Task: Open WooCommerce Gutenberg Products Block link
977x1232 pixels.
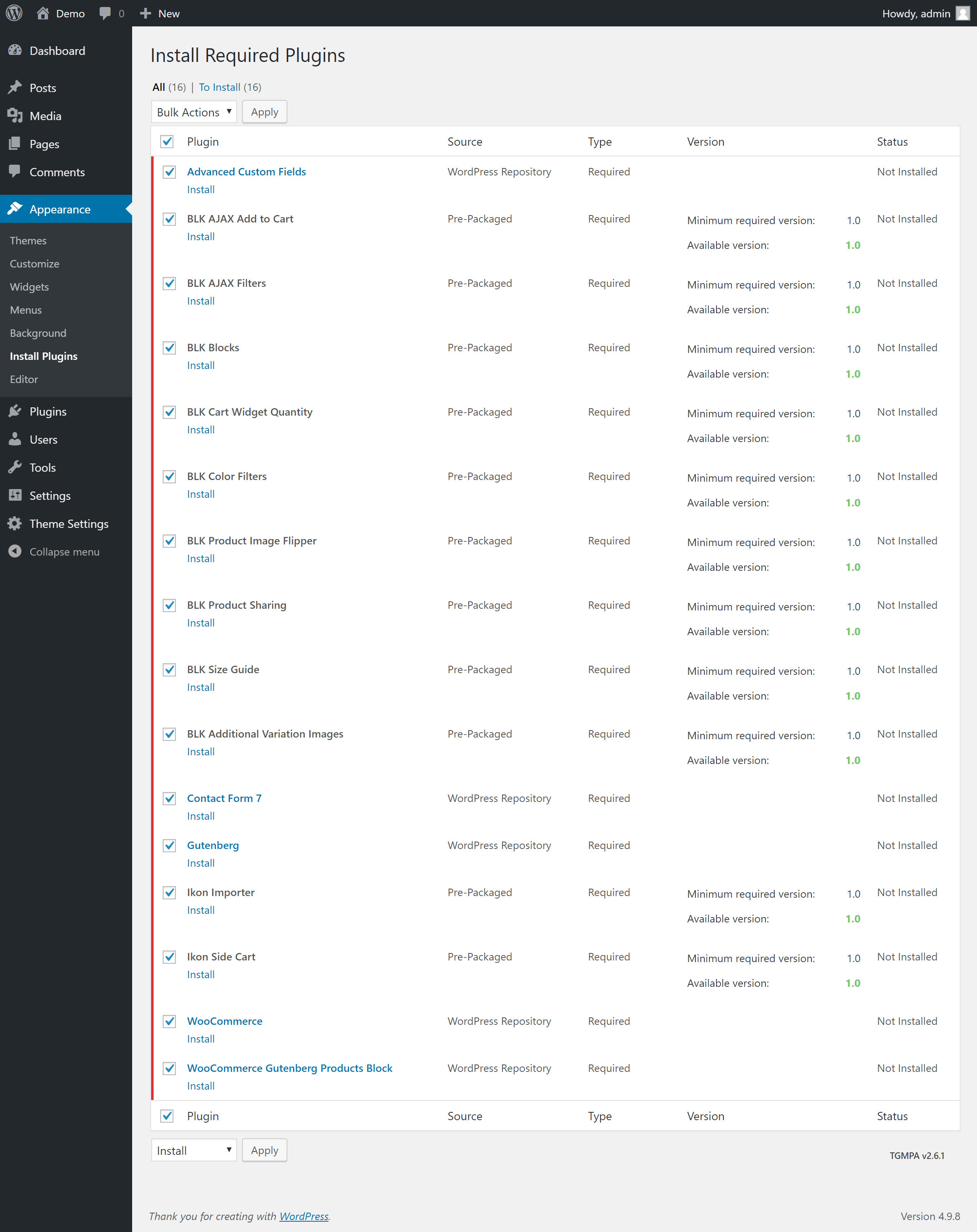Action: [x=290, y=1068]
